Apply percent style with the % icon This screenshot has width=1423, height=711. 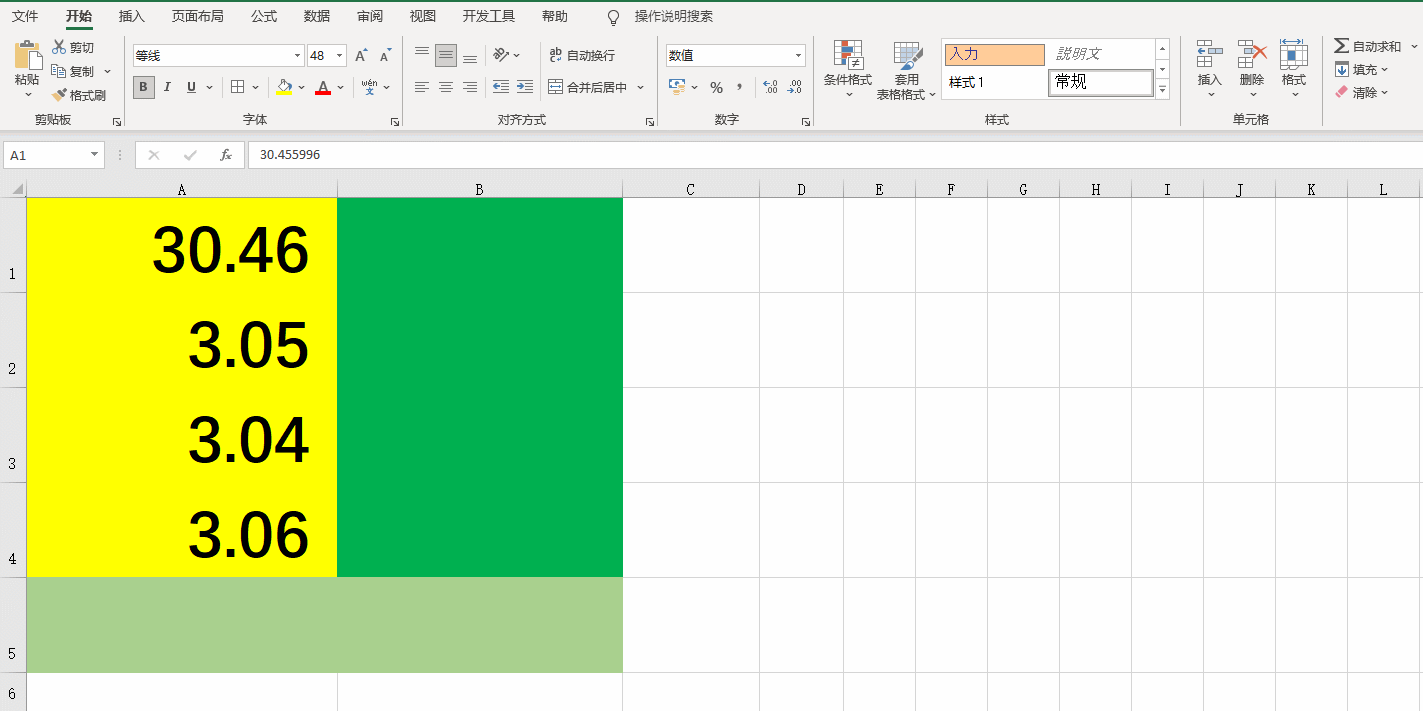point(716,88)
